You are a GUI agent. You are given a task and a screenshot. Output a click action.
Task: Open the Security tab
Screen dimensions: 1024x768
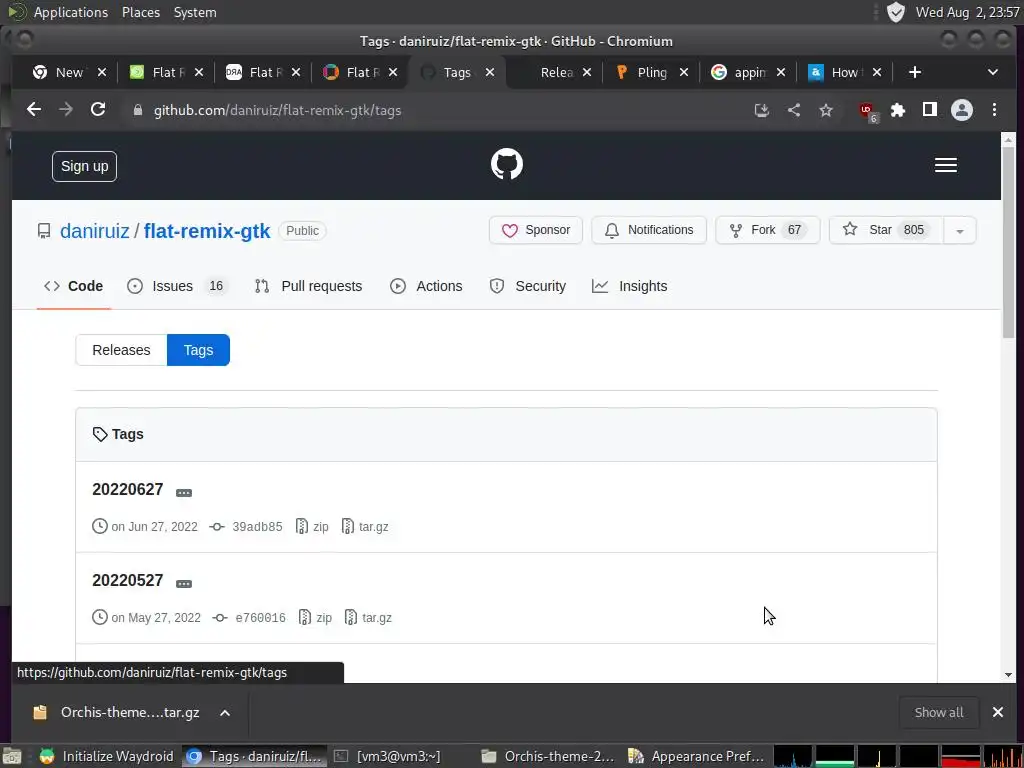click(528, 286)
